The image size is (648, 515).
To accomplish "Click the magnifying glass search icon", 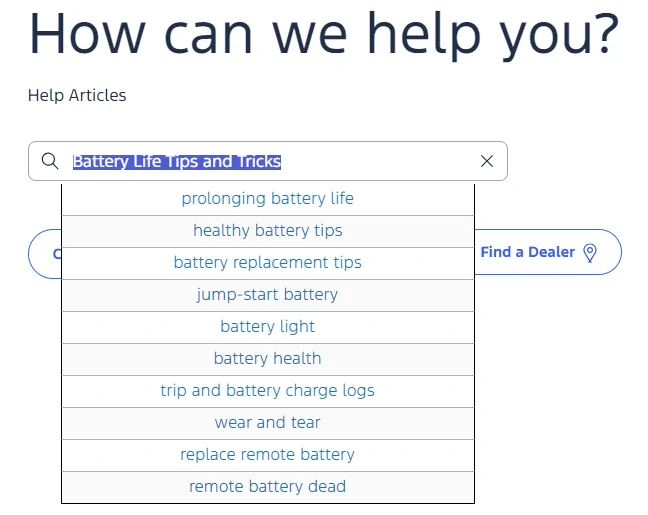I will tap(50, 161).
